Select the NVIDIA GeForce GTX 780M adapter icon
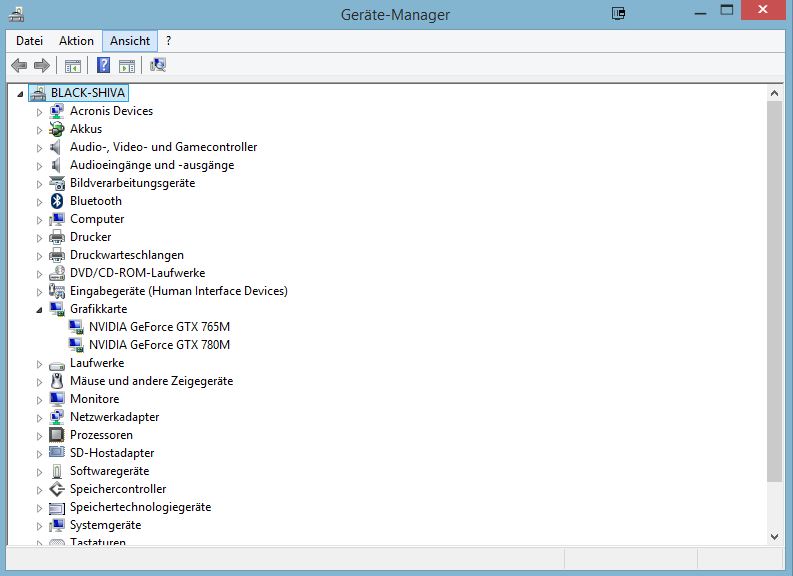 76,345
